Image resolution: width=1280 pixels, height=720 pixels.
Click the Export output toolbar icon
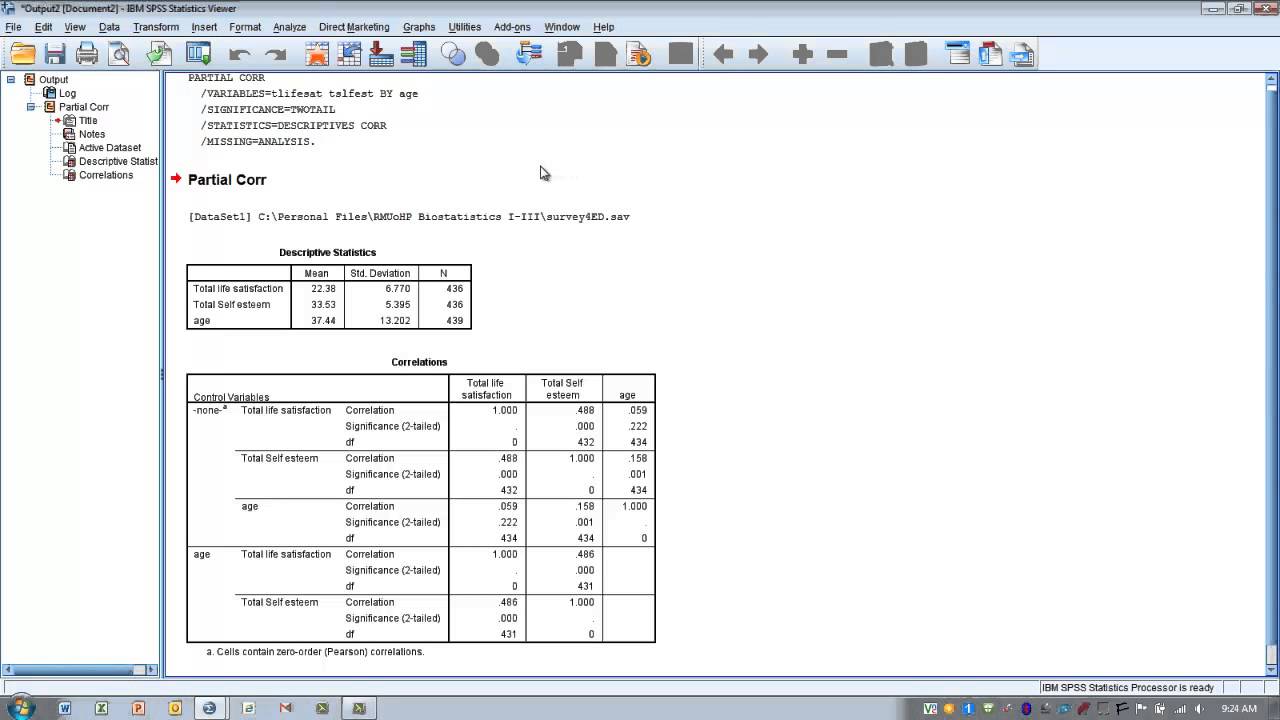click(x=159, y=54)
